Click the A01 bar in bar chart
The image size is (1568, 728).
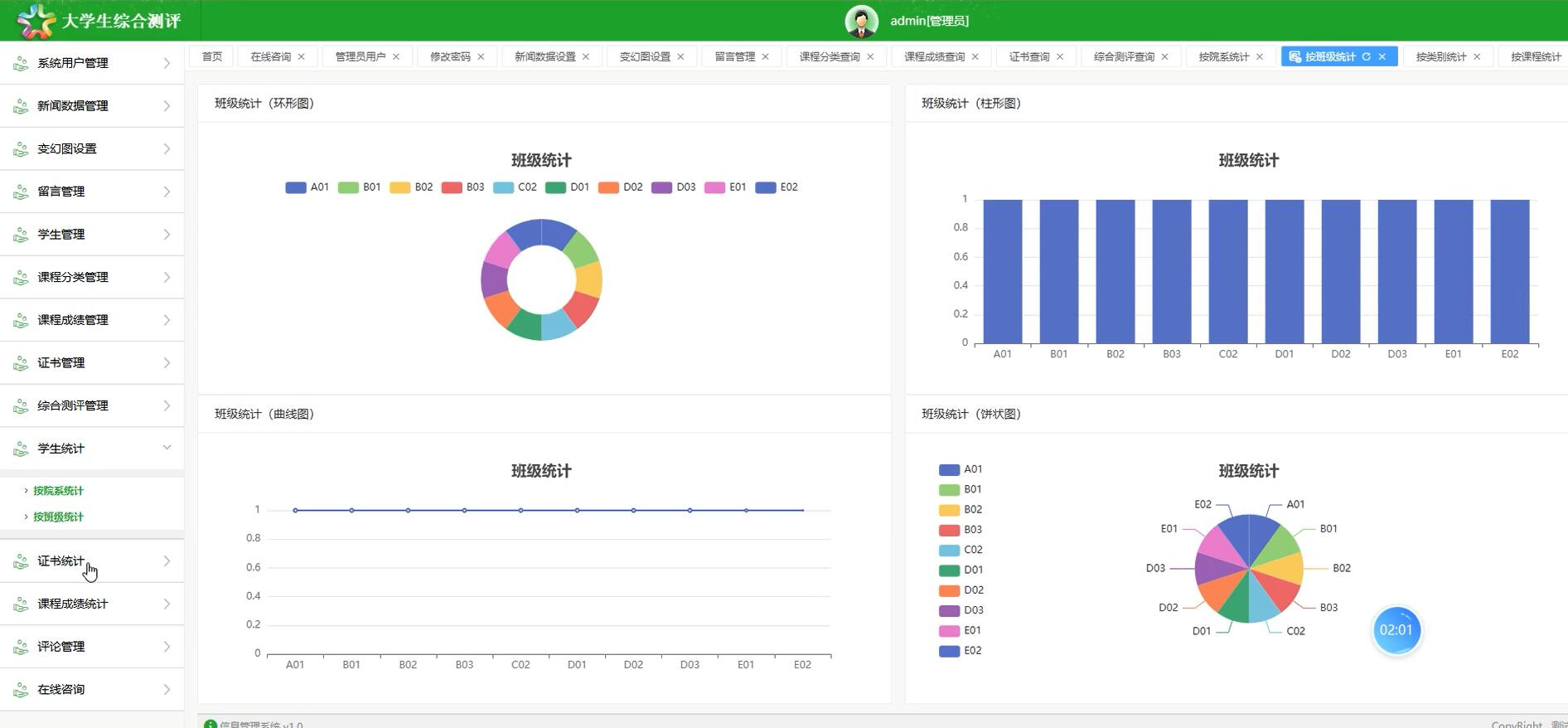coord(1003,271)
